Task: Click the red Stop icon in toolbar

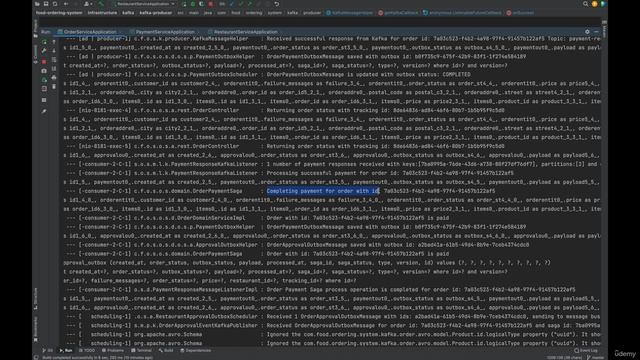Action: click(211, 4)
